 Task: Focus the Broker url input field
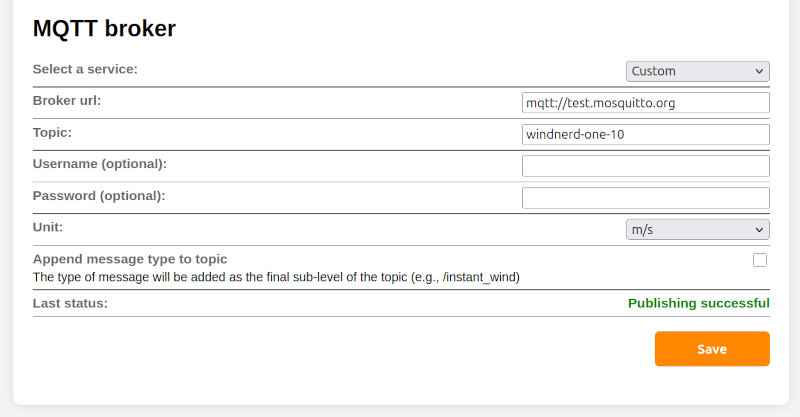(x=645, y=103)
